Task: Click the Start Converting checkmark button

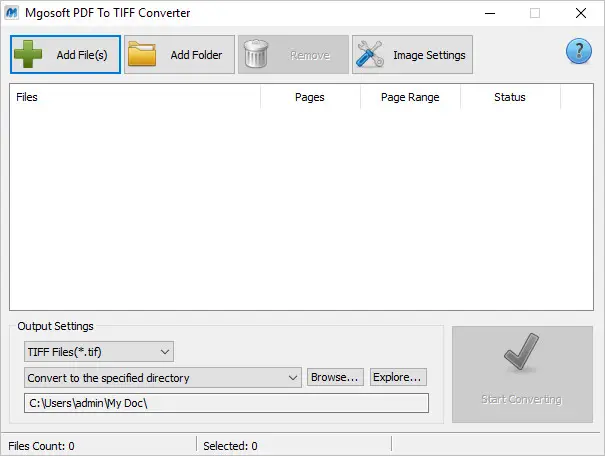Action: pyautogui.click(x=522, y=374)
